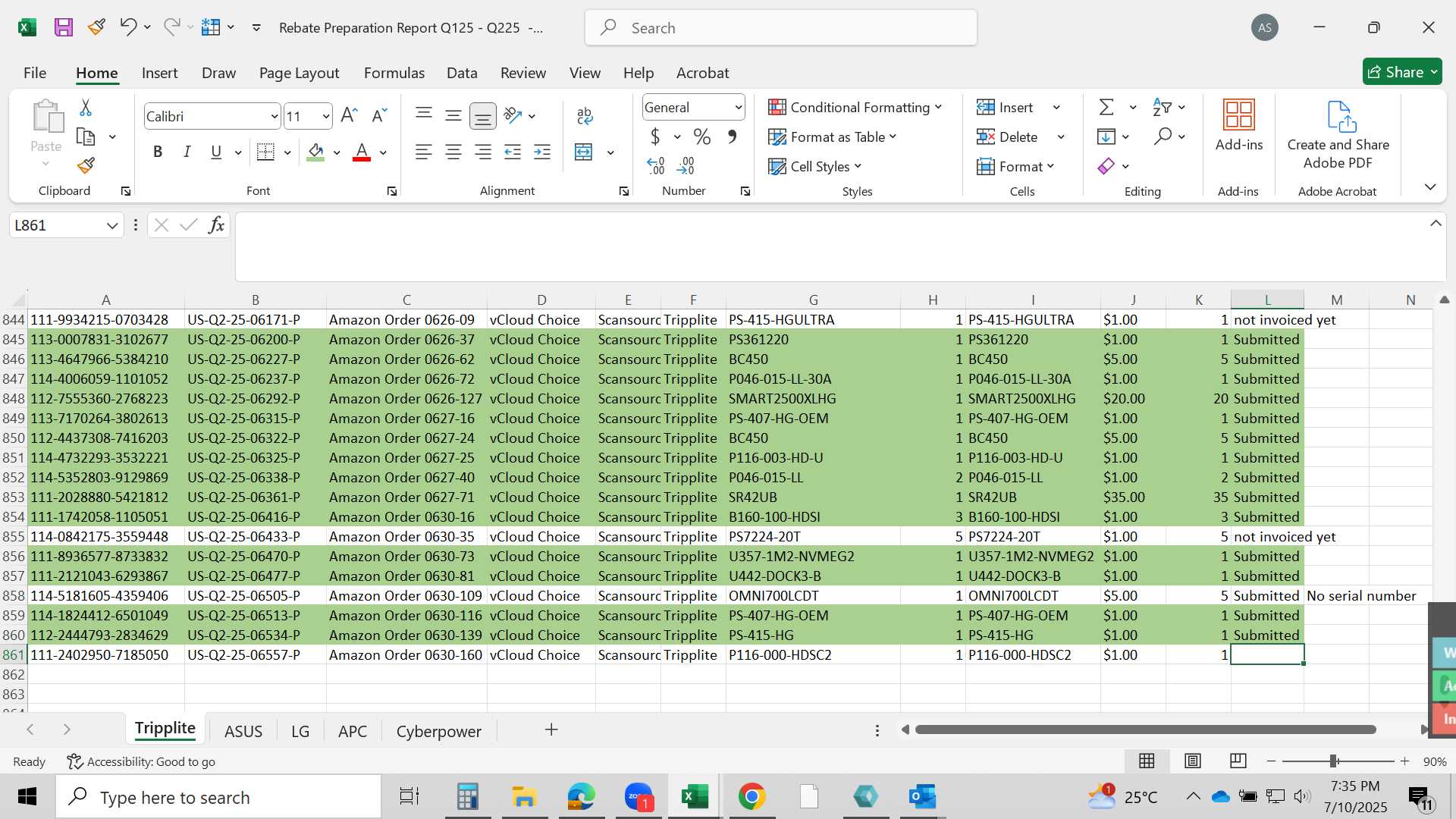Viewport: 1456px width, 819px height.
Task: Expand Format as Table menu
Action: click(832, 136)
